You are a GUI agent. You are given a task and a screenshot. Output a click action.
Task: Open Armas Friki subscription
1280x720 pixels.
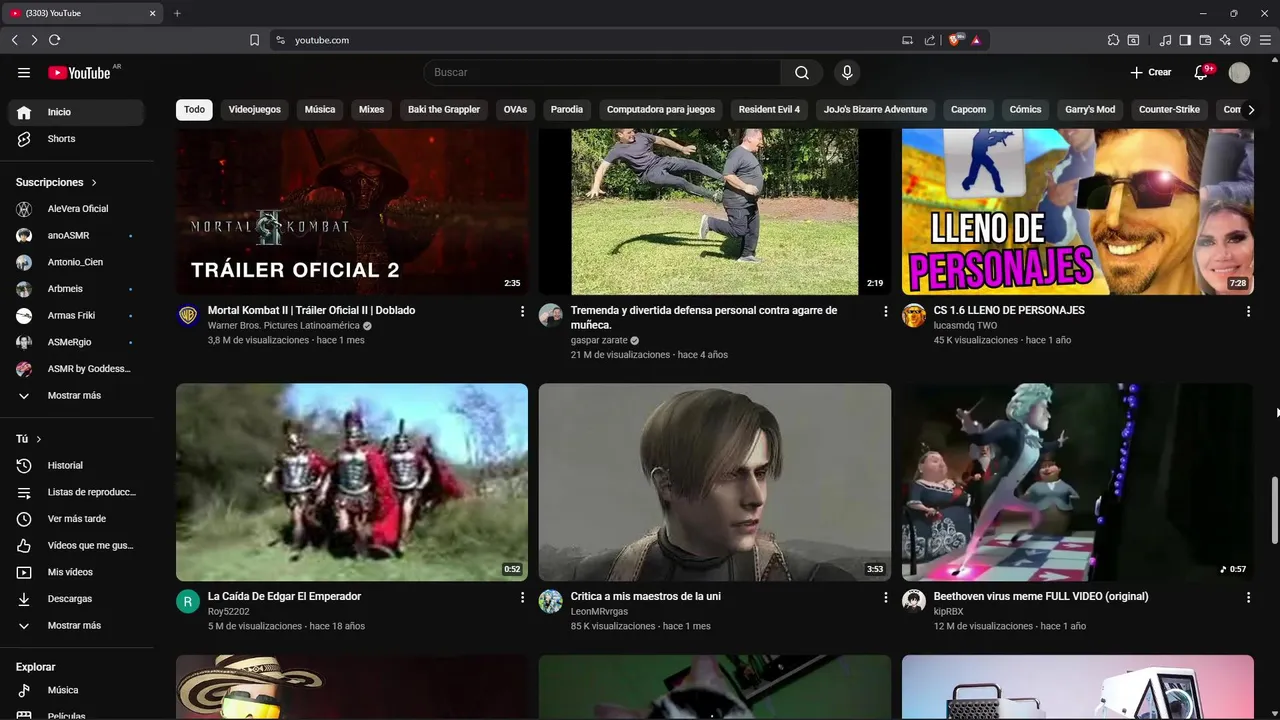(76, 316)
